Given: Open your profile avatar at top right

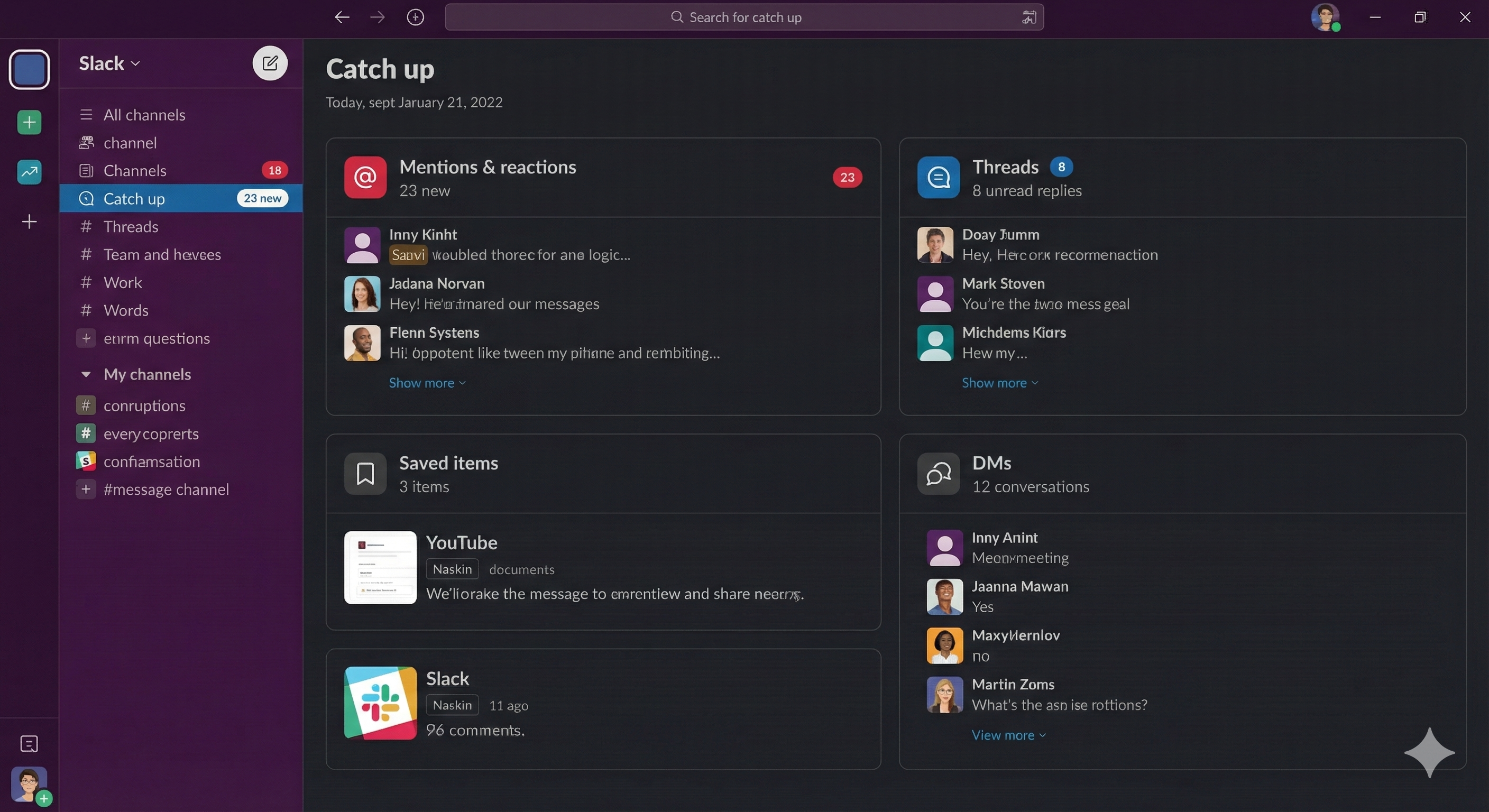Looking at the screenshot, I should pyautogui.click(x=1326, y=17).
